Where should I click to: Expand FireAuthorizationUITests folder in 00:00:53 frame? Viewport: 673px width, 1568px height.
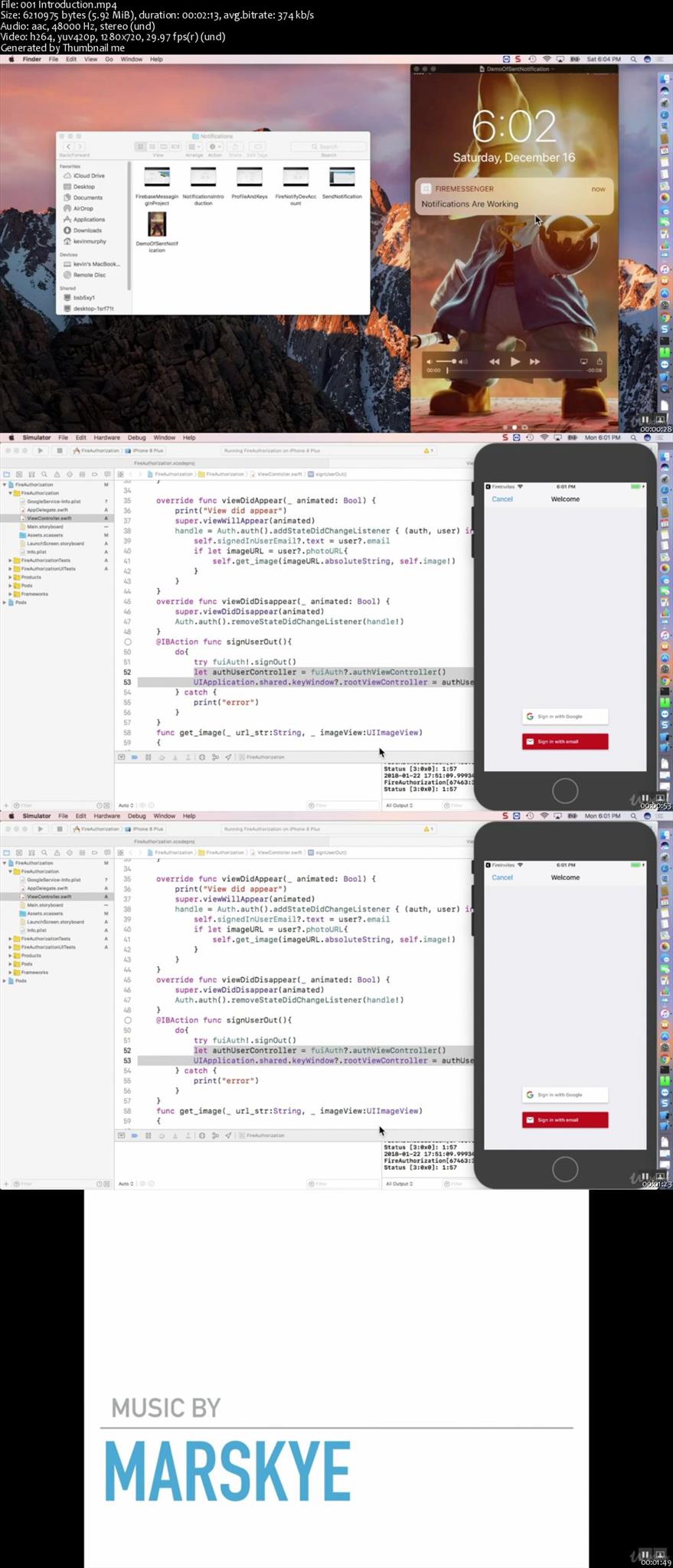10,569
